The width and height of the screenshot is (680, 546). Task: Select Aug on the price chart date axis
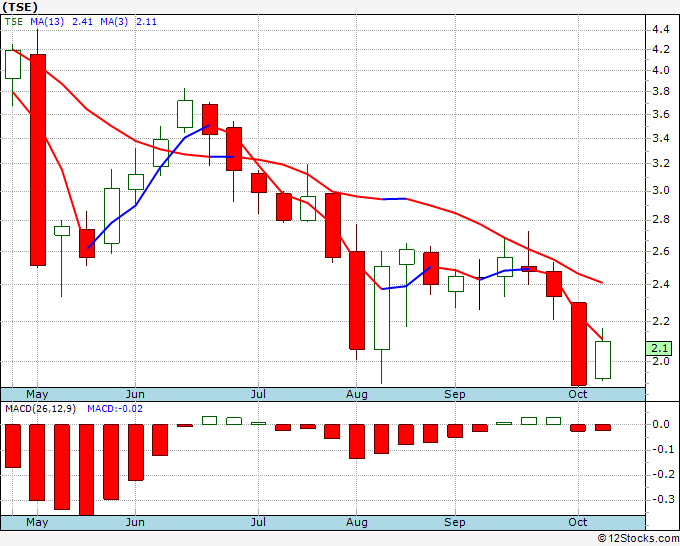(x=356, y=394)
